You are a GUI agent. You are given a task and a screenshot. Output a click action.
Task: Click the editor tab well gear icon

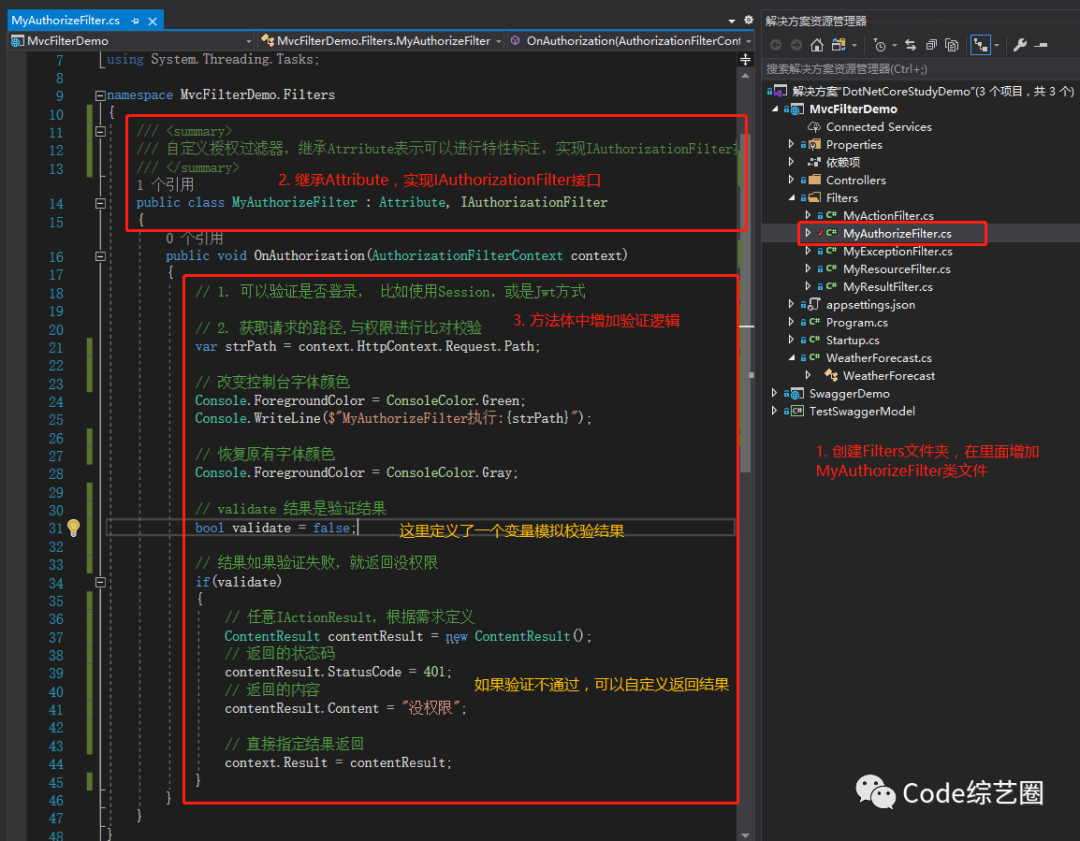click(x=749, y=20)
